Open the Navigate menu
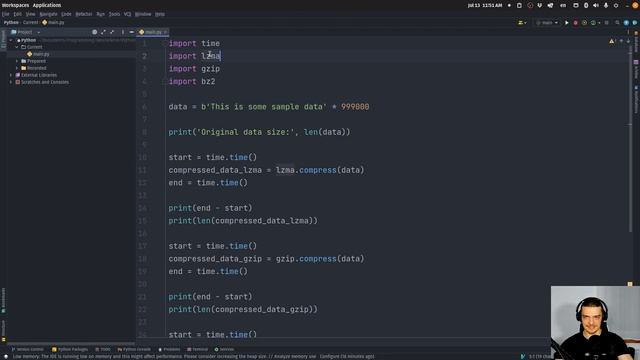 48,14
